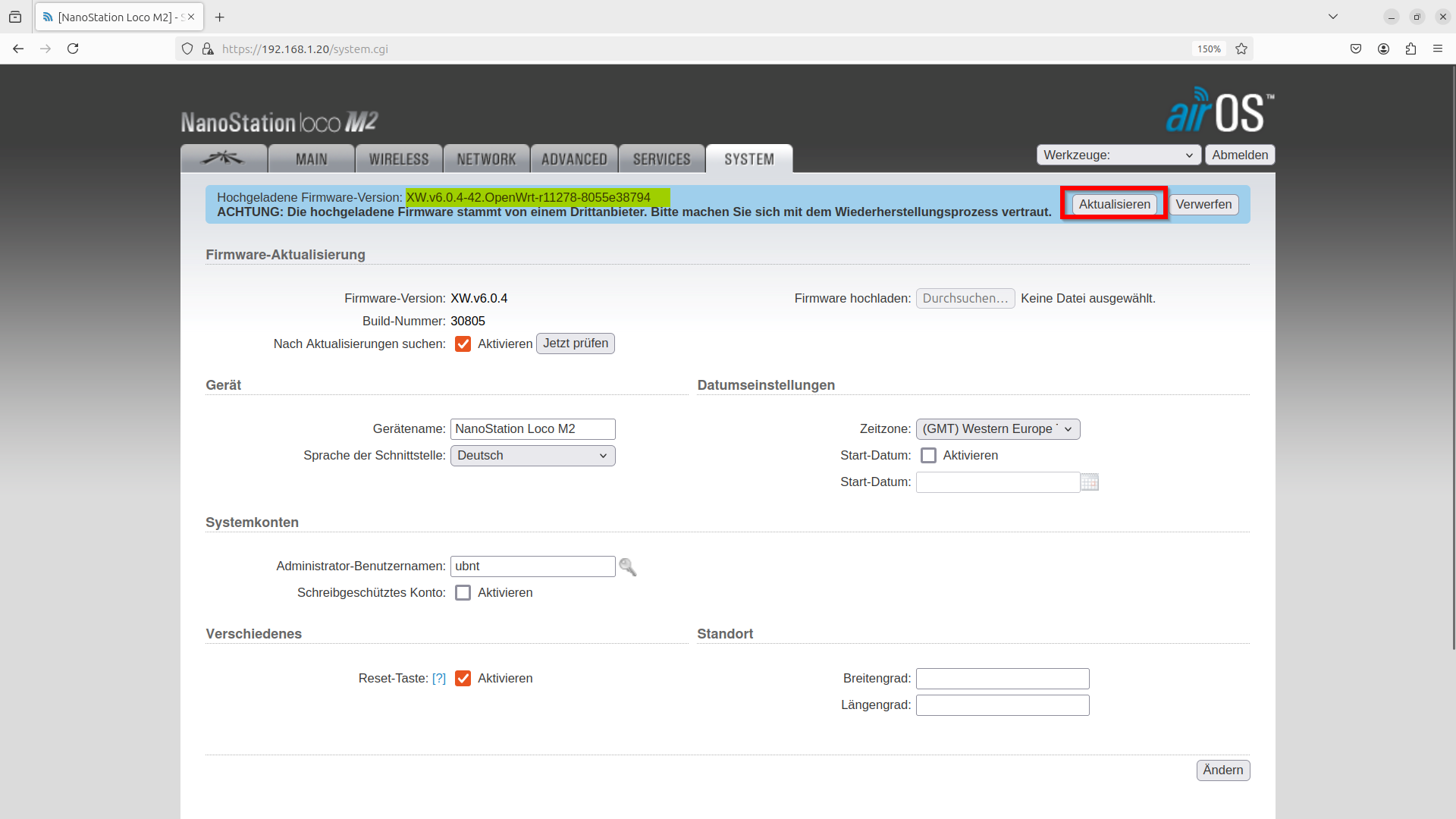Click the Gerätename input field

(532, 429)
